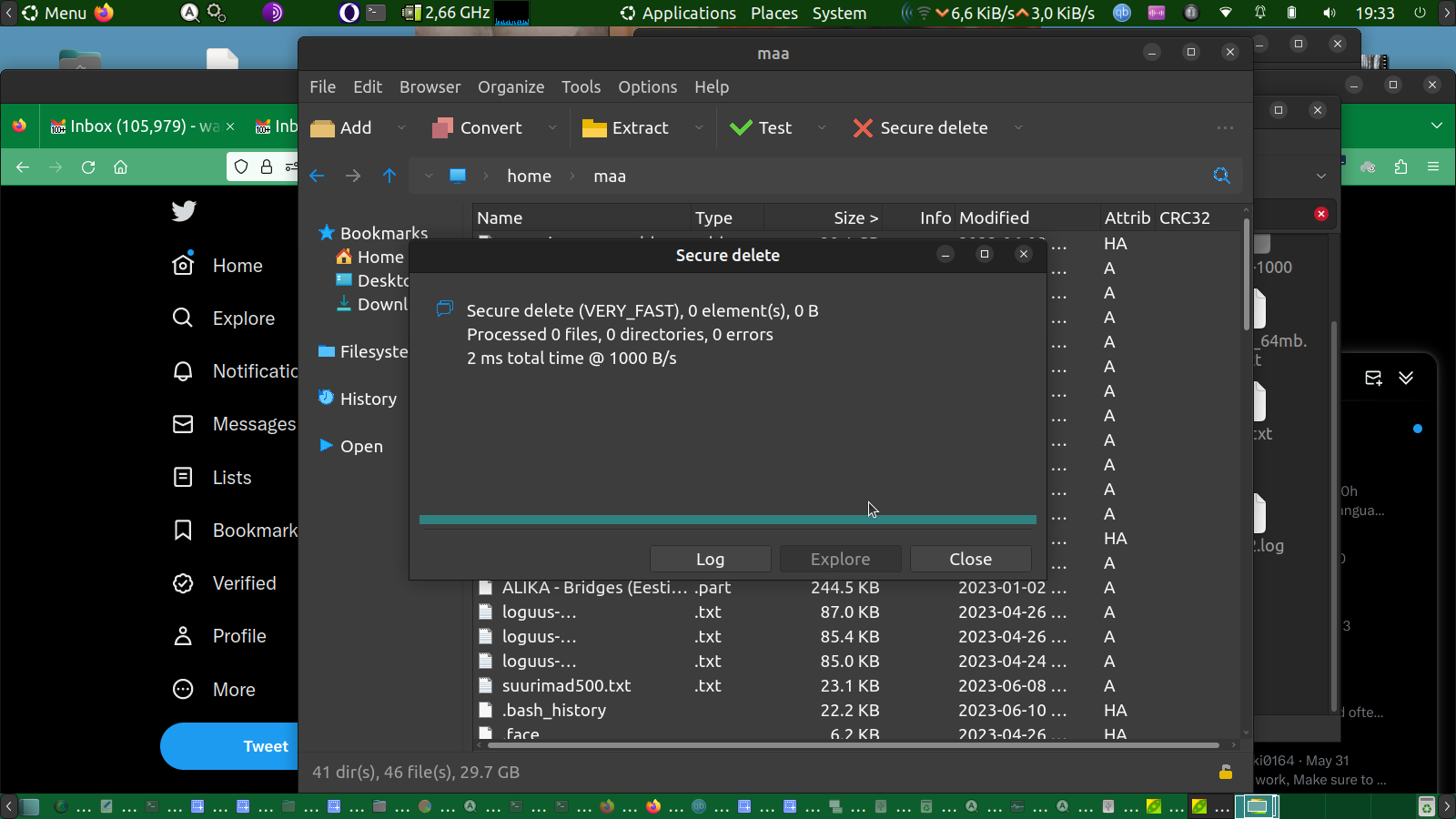This screenshot has width=1456, height=819.
Task: Open the dropdown arrow next to Extract
Action: 699,128
